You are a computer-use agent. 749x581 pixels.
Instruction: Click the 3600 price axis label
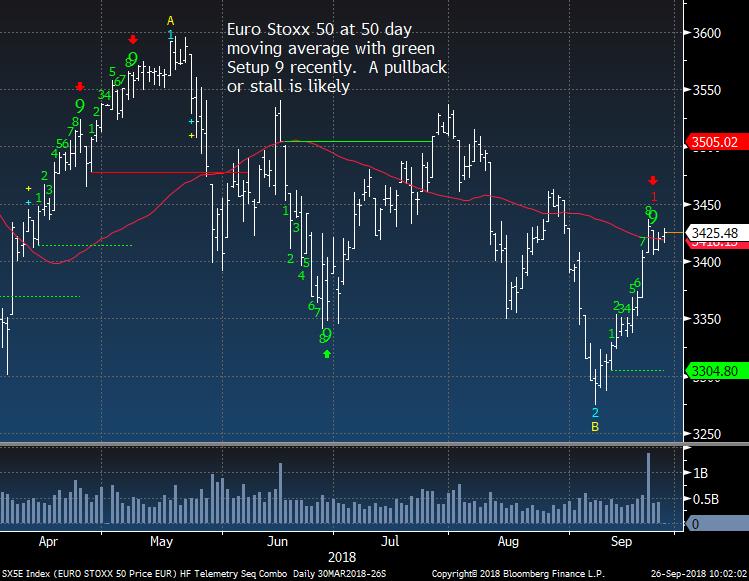pyautogui.click(x=706, y=33)
